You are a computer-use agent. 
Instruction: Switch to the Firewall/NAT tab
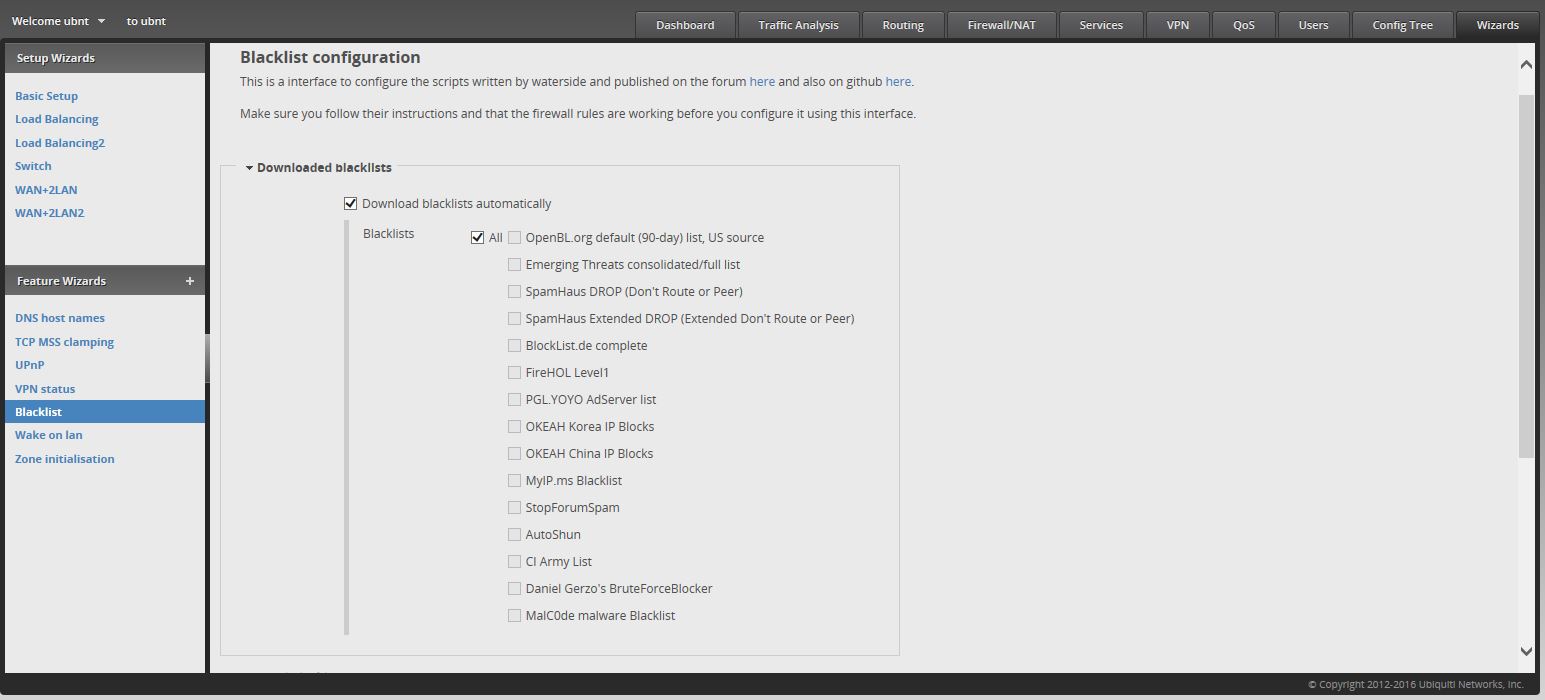click(x=1001, y=25)
